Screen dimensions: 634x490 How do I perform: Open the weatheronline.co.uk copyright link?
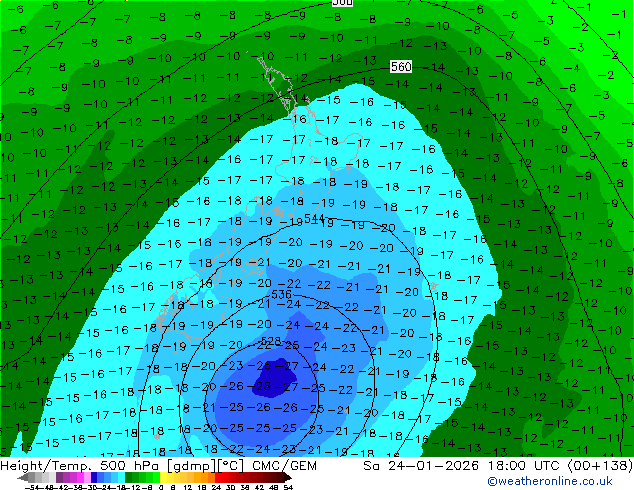point(550,481)
